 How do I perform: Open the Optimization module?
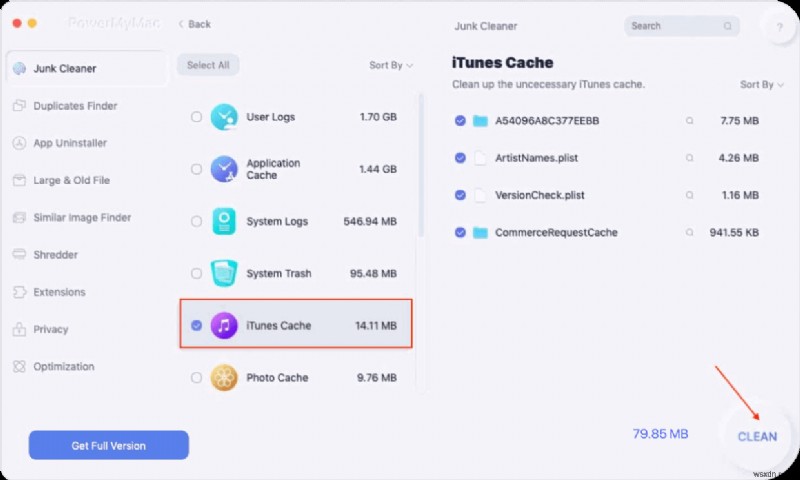64,366
